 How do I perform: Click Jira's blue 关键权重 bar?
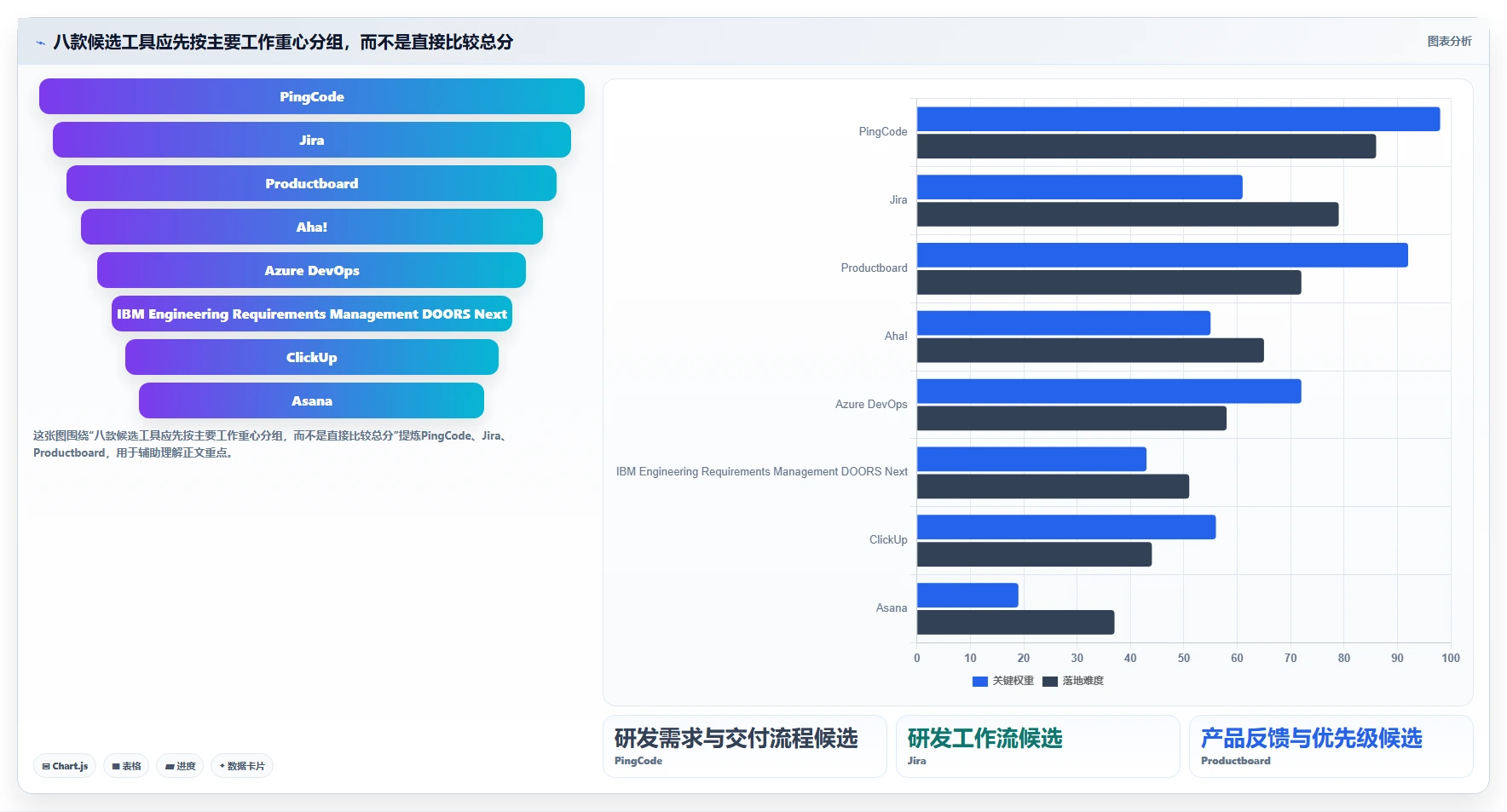pos(1080,187)
